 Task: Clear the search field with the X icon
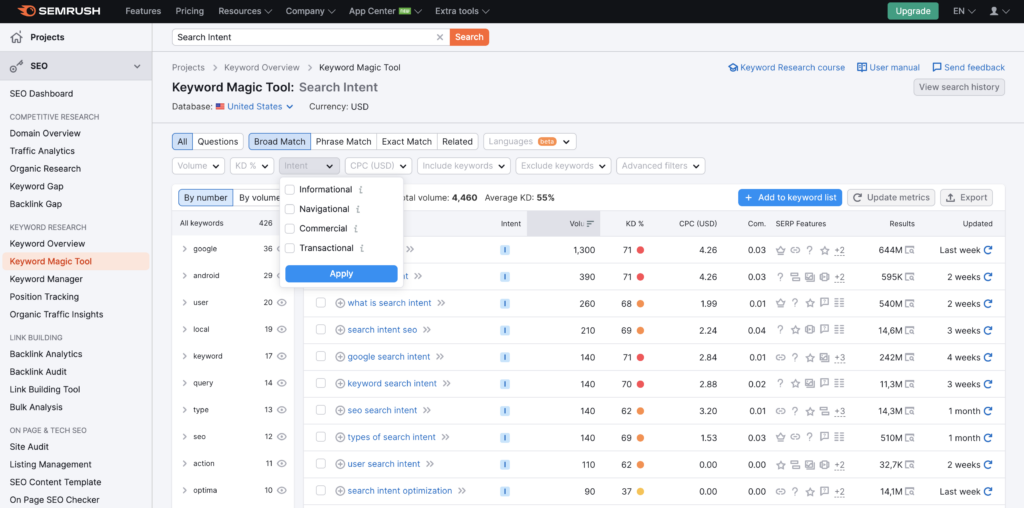point(440,37)
